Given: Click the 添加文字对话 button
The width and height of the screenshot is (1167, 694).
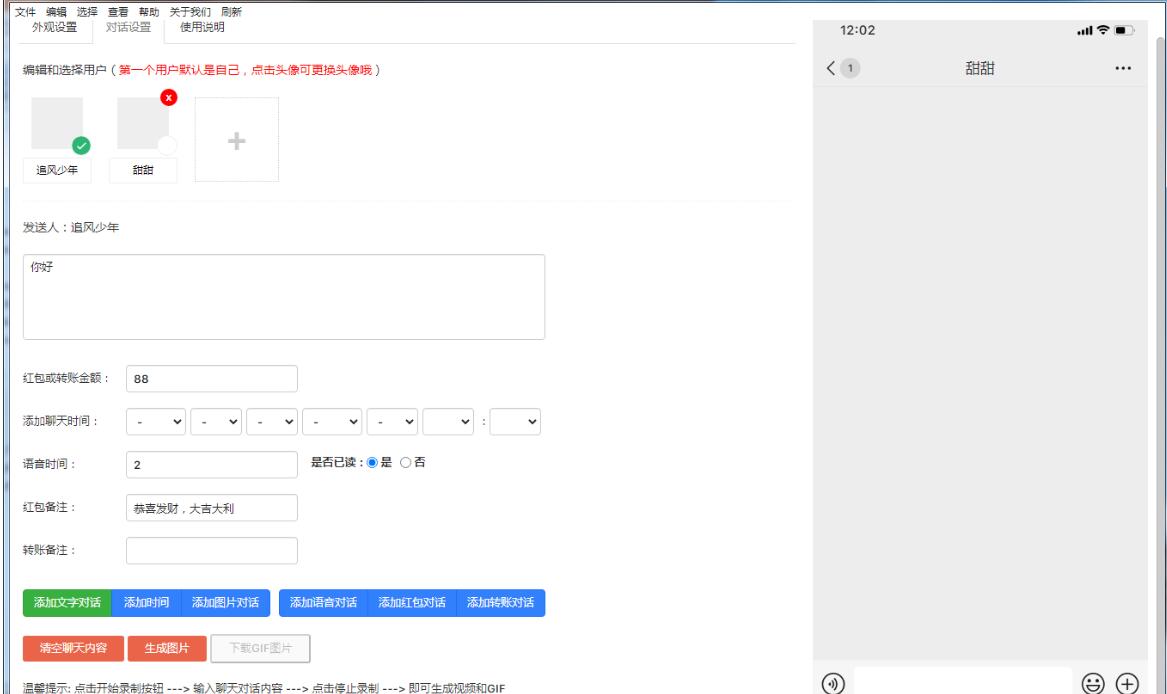Looking at the screenshot, I should [67, 603].
